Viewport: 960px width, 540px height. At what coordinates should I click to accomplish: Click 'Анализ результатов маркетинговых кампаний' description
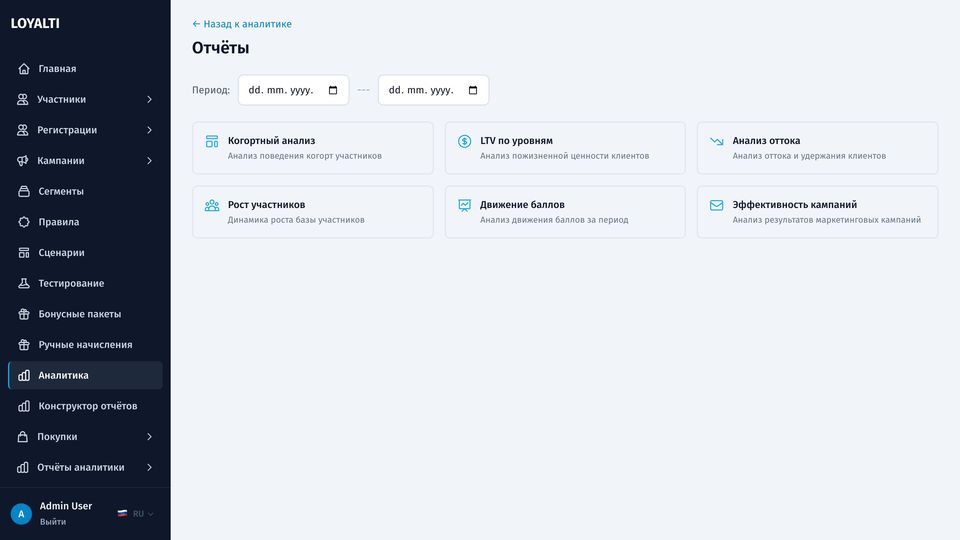[x=827, y=220]
